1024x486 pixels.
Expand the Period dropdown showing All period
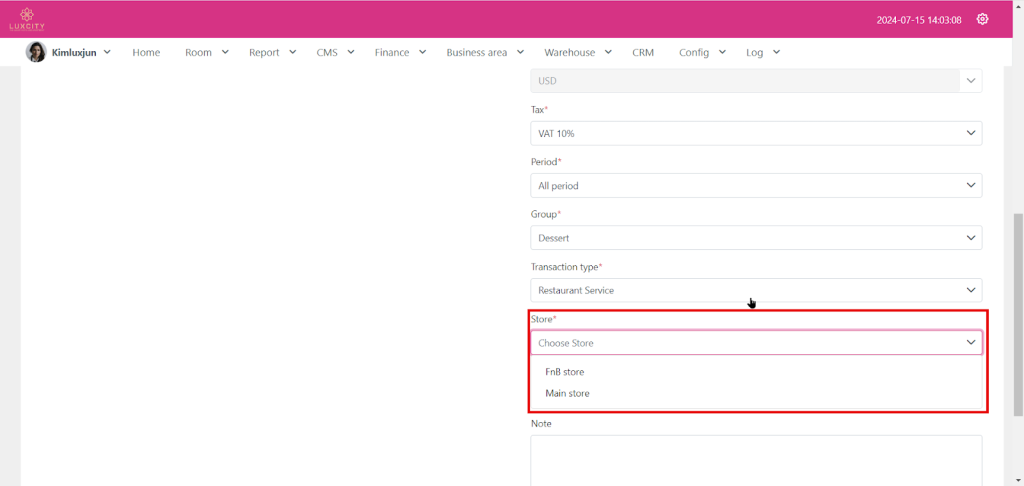point(755,185)
